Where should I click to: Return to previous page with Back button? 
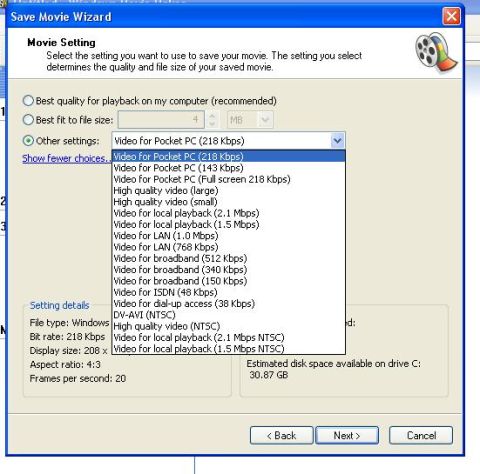pos(282,435)
